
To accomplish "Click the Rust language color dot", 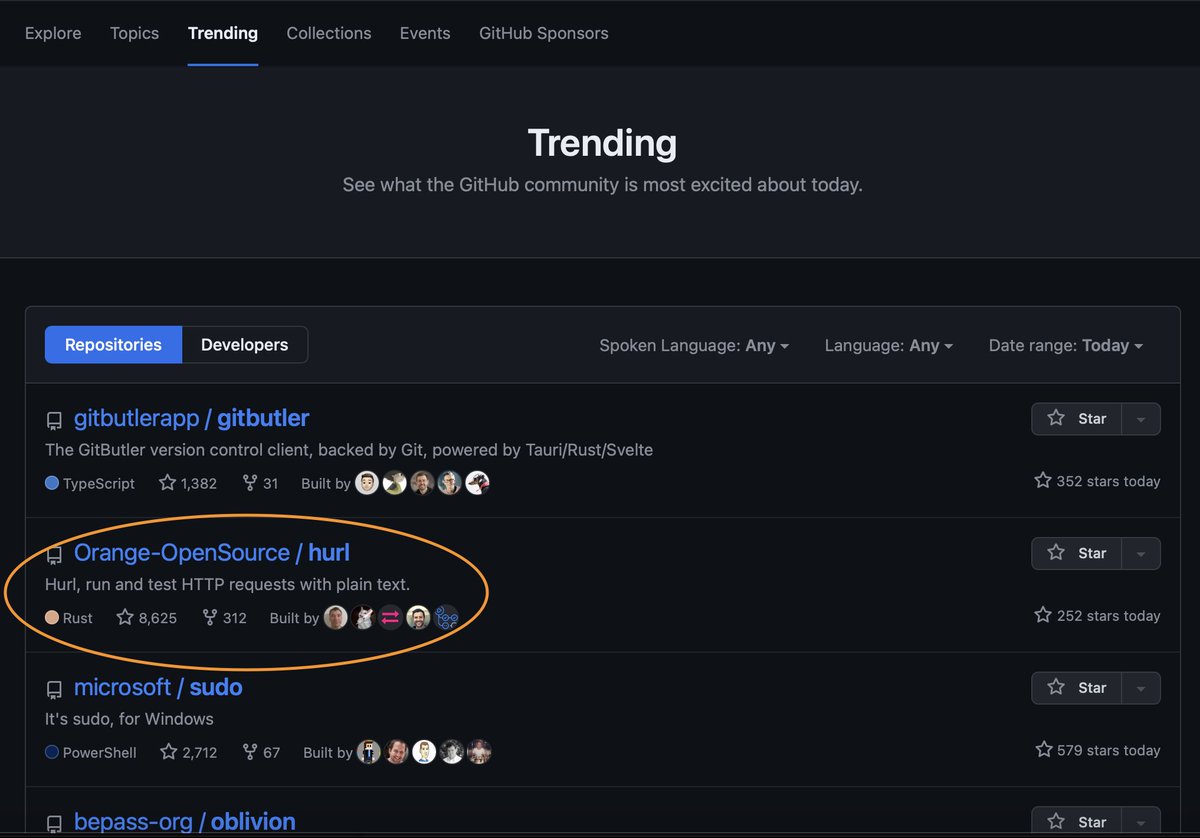I will 52,618.
